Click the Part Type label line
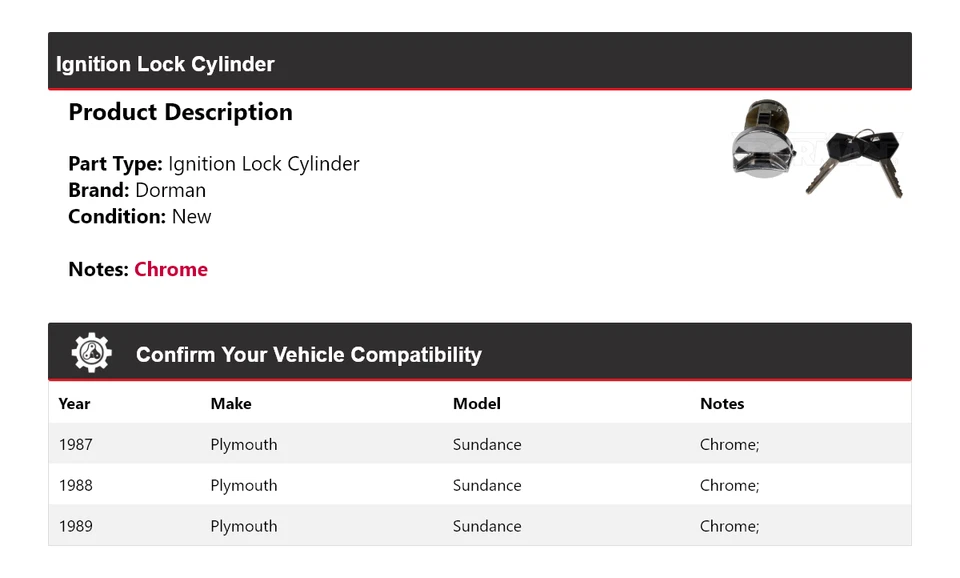This screenshot has height=578, width=960. coord(214,164)
